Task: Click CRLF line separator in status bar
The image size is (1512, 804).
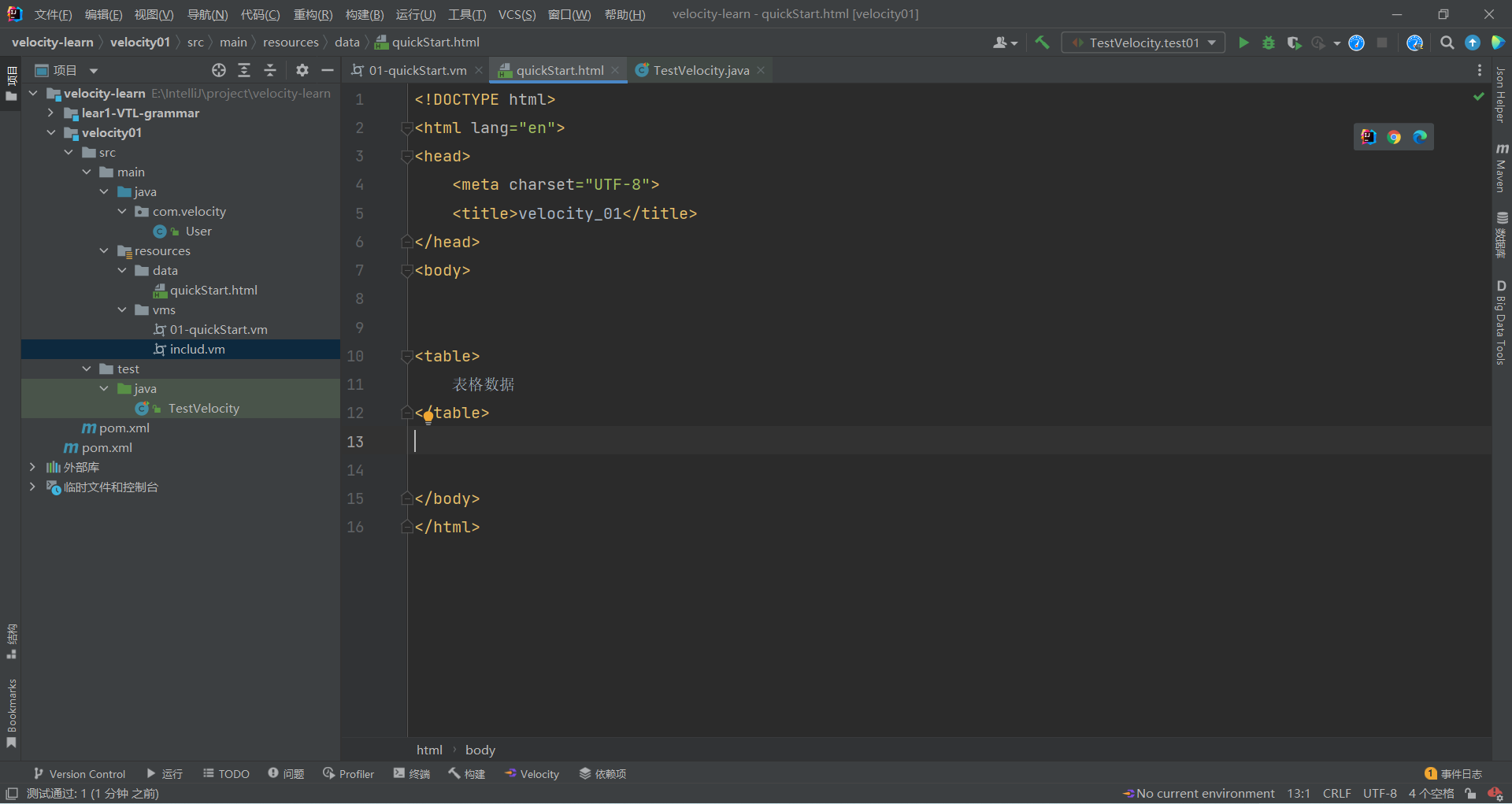Action: (1336, 793)
